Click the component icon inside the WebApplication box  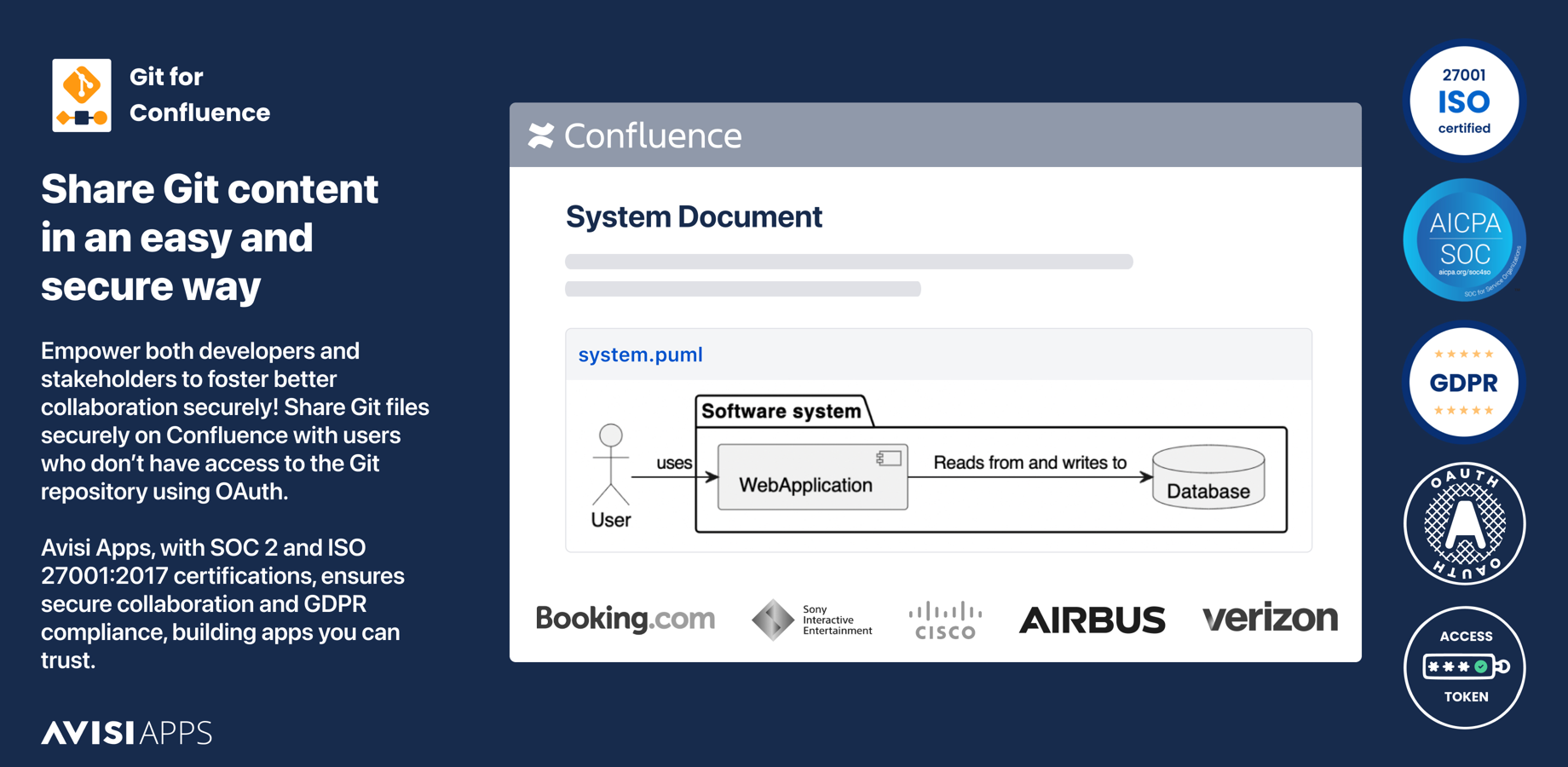tap(889, 458)
